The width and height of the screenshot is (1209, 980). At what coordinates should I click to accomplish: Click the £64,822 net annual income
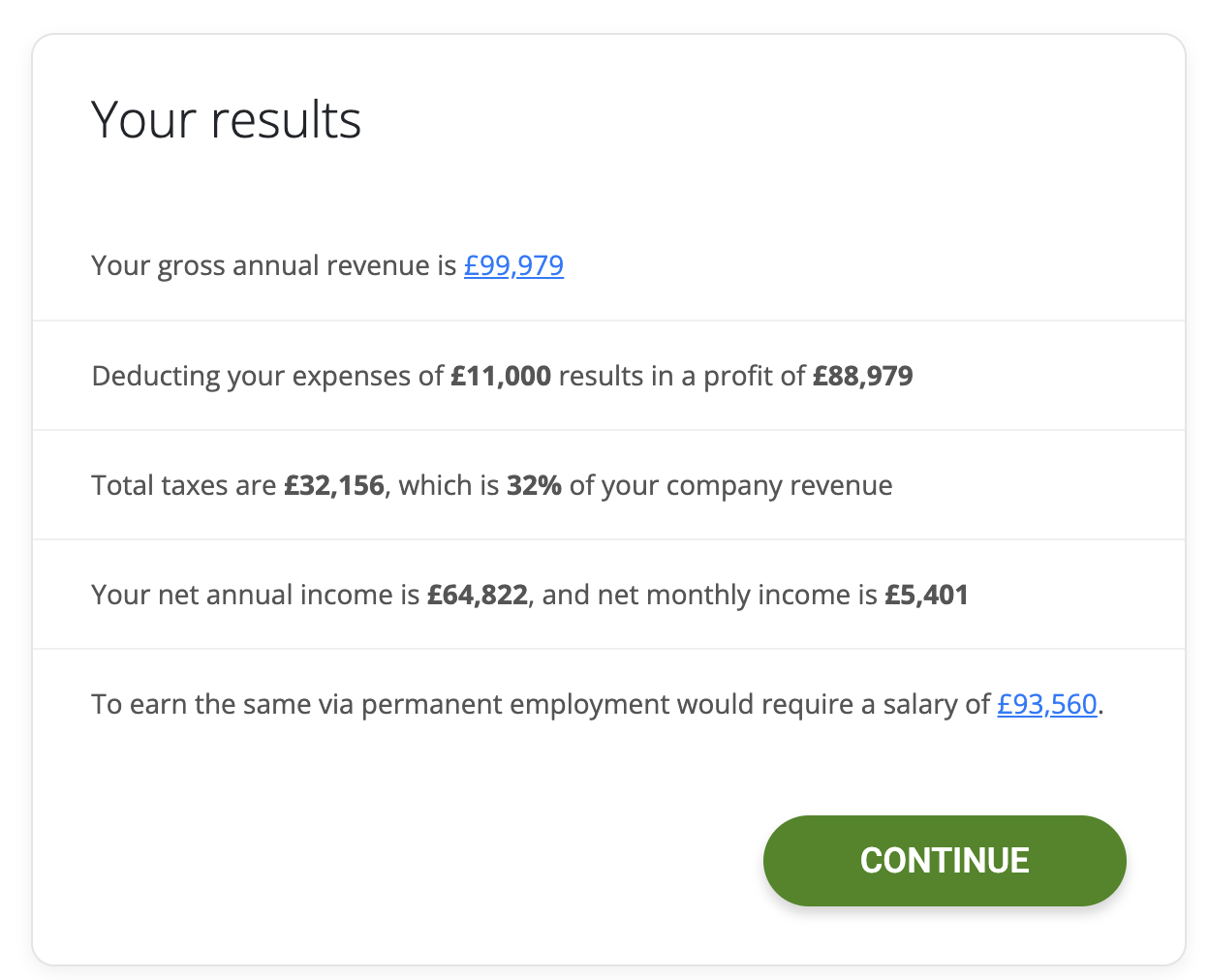478,595
